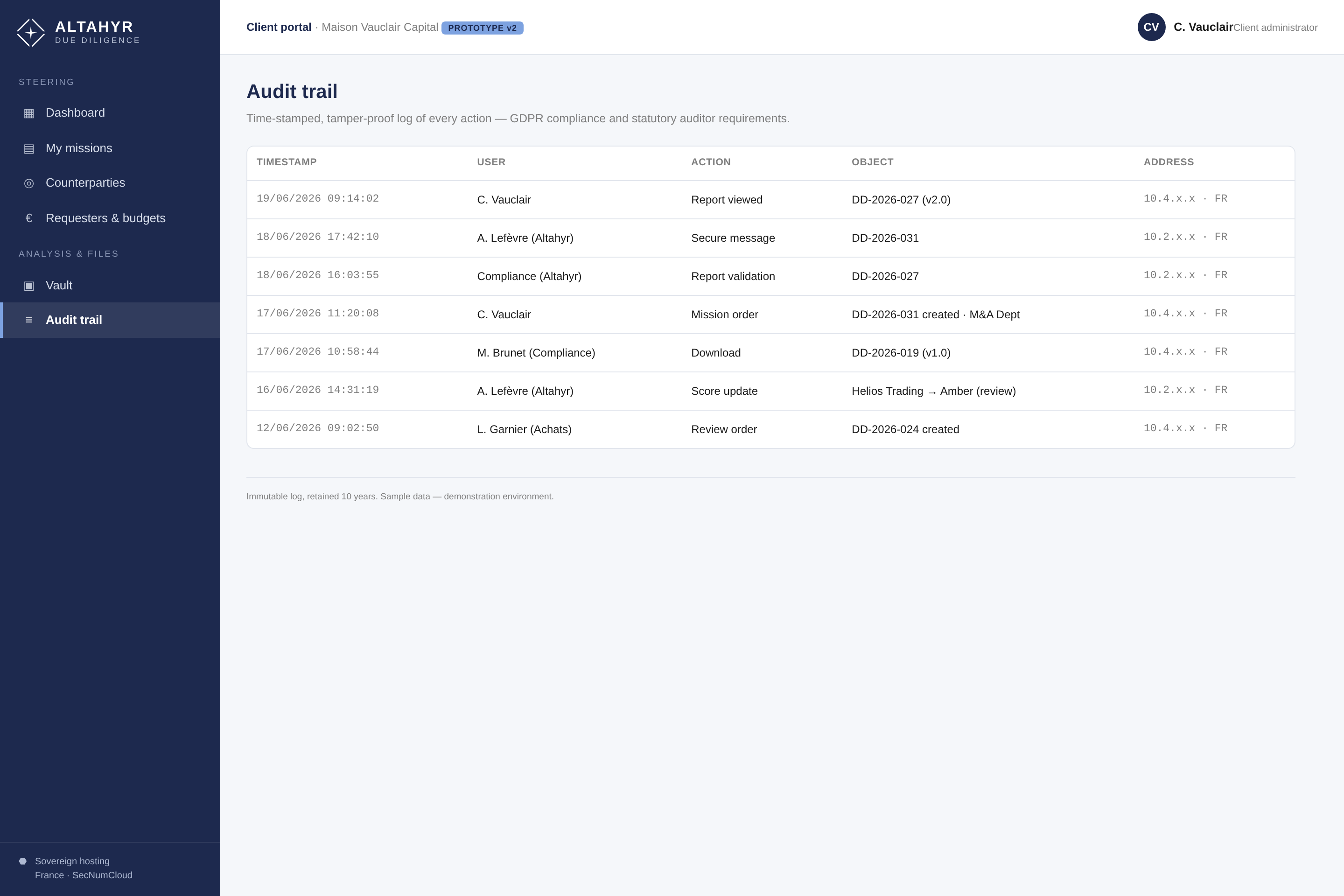Select timestamp 18/06/2026 16:03:55
Image resolution: width=1344 pixels, height=896 pixels.
[318, 275]
